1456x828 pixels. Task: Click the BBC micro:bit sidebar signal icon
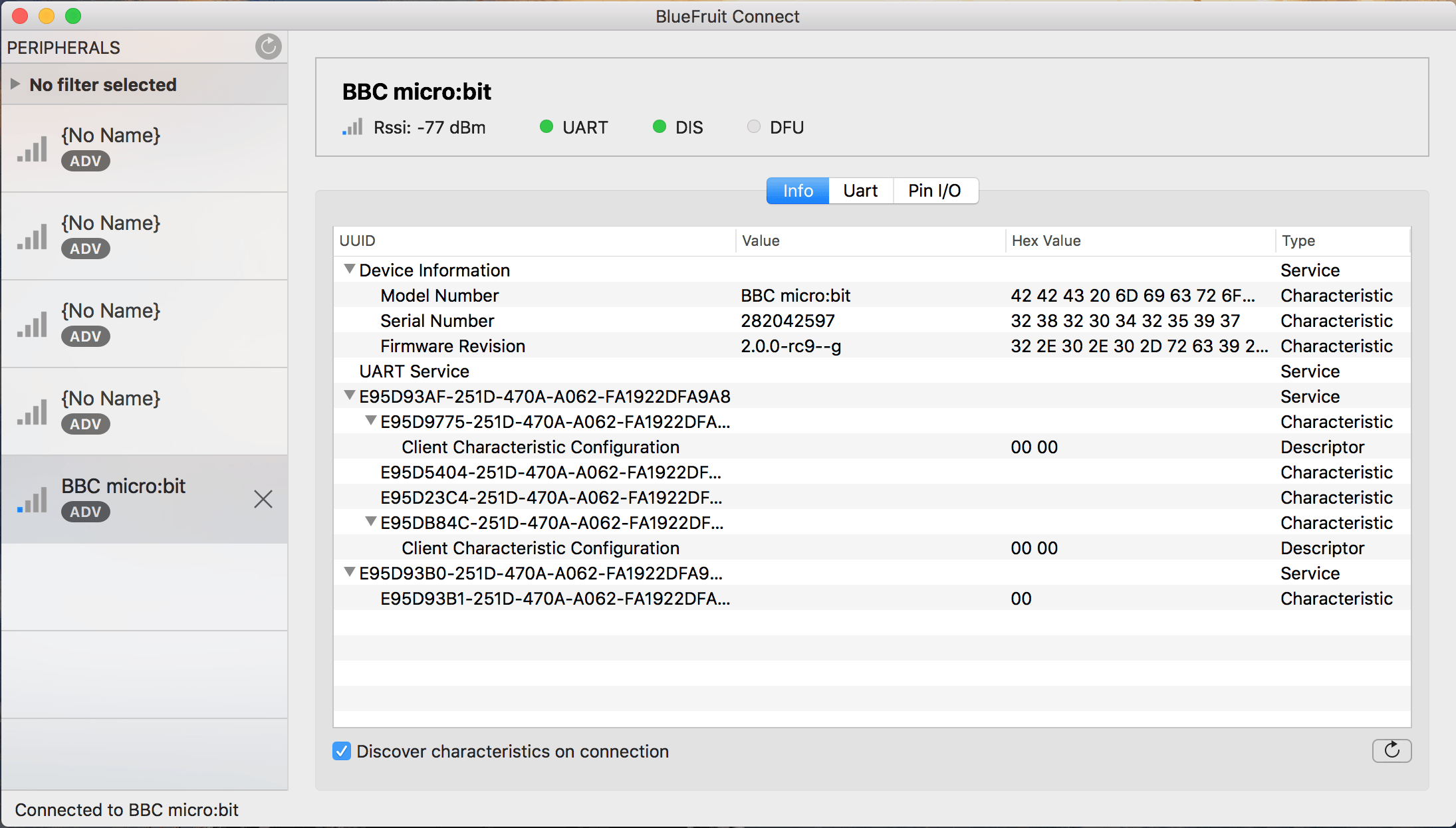pos(33,500)
